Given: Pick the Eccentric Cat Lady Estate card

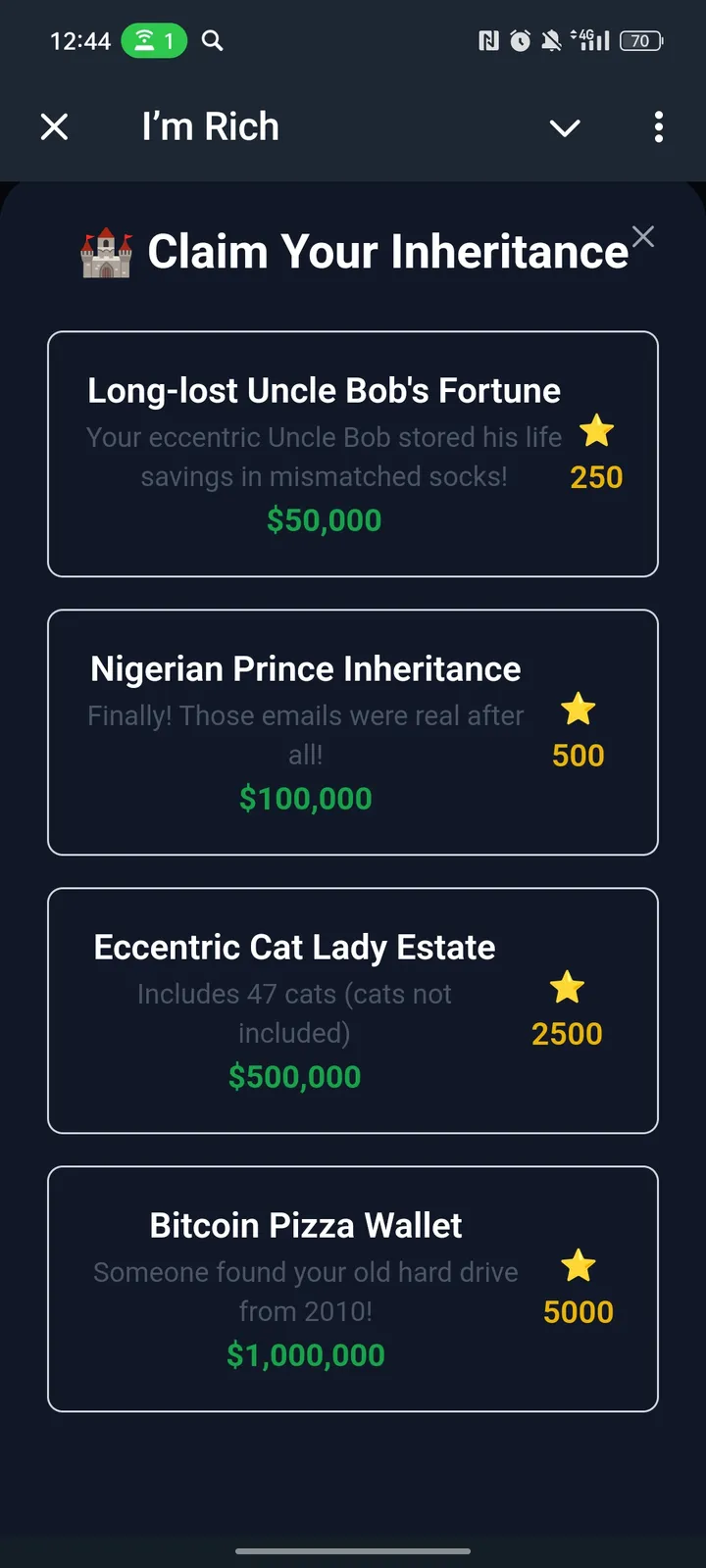Looking at the screenshot, I should [x=353, y=1010].
